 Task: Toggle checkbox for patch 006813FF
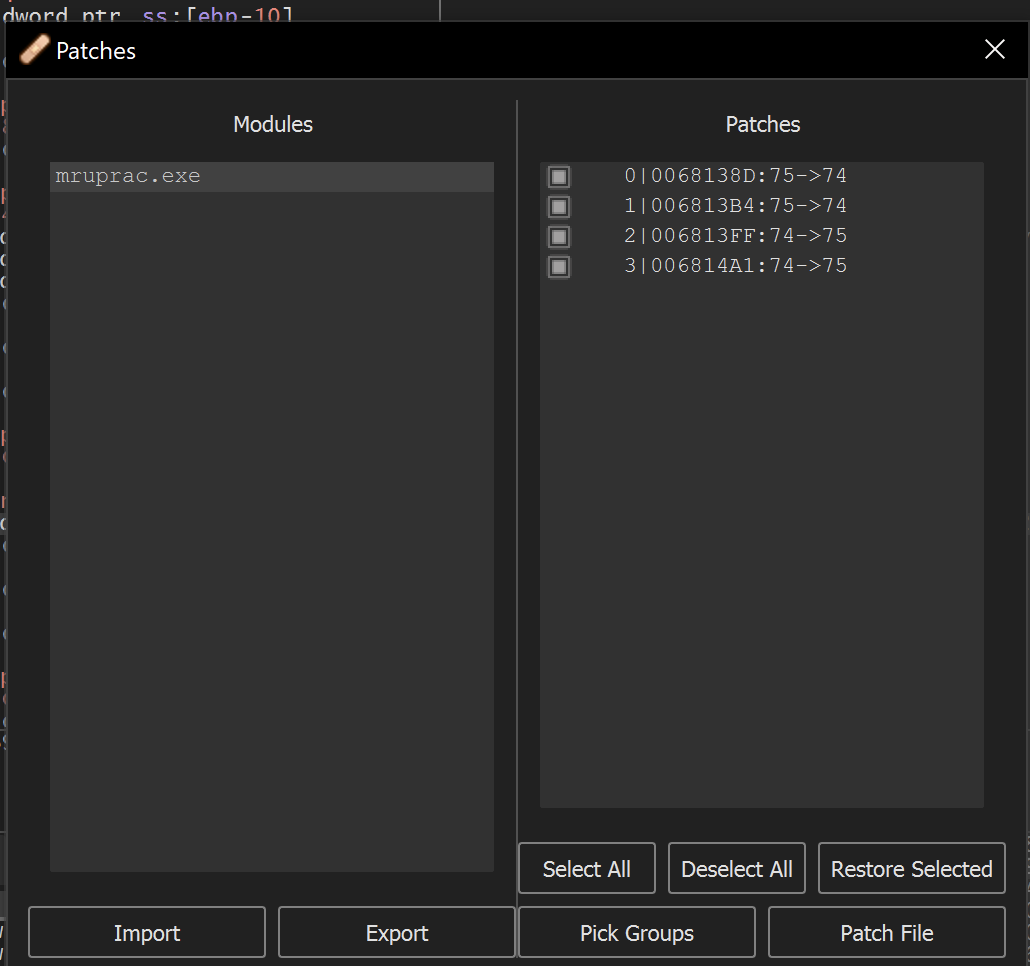559,236
